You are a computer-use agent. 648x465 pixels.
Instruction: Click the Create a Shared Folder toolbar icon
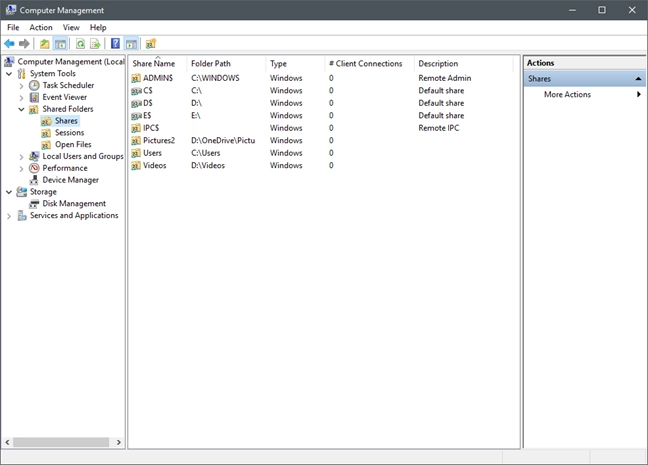[151, 43]
